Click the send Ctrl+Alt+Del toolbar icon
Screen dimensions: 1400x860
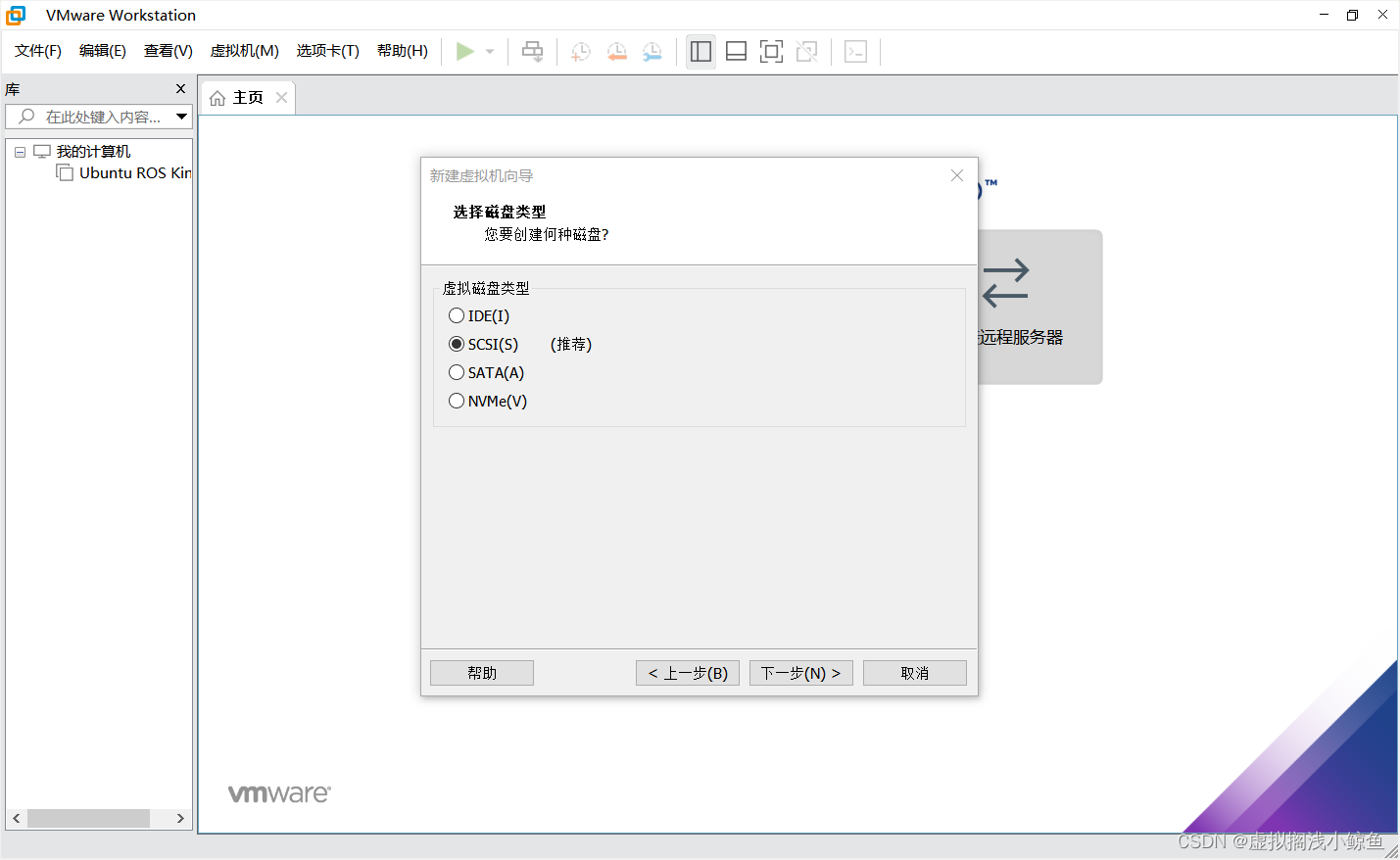pos(532,51)
